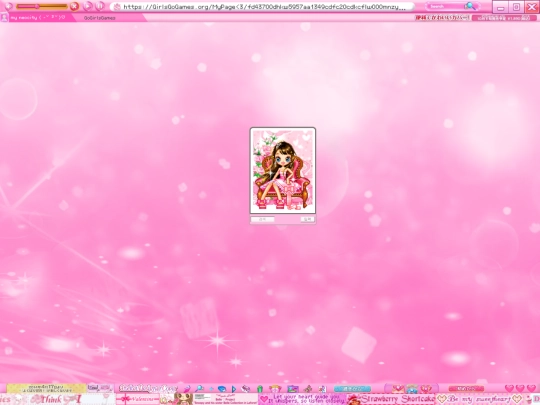Screen dimensions: 540x405
Task: Click the blue middle icon in heart group
Action: (x=412, y=389)
